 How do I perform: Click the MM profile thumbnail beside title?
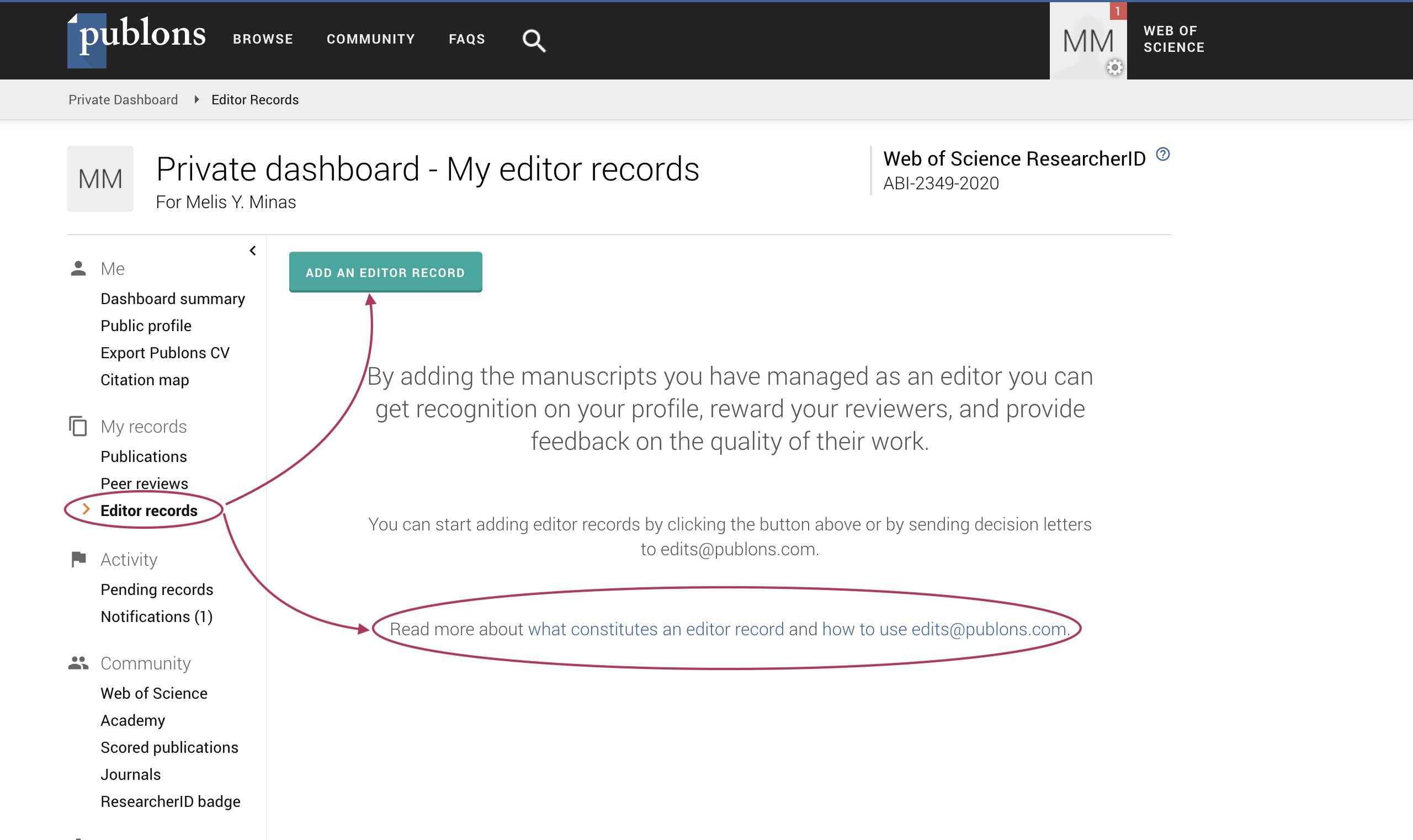(x=100, y=179)
